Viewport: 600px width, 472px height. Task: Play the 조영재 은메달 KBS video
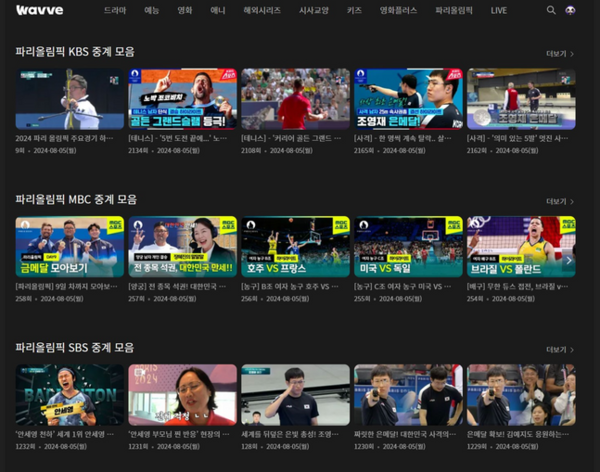click(408, 99)
